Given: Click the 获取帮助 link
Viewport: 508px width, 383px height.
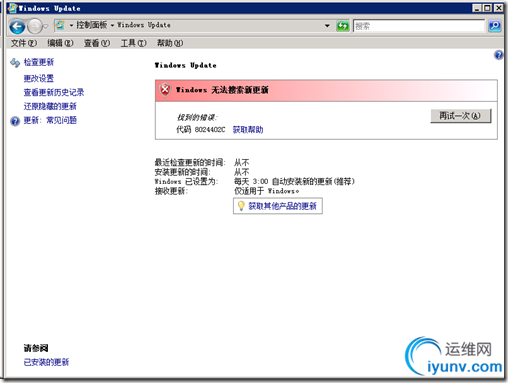Looking at the screenshot, I should 248,129.
